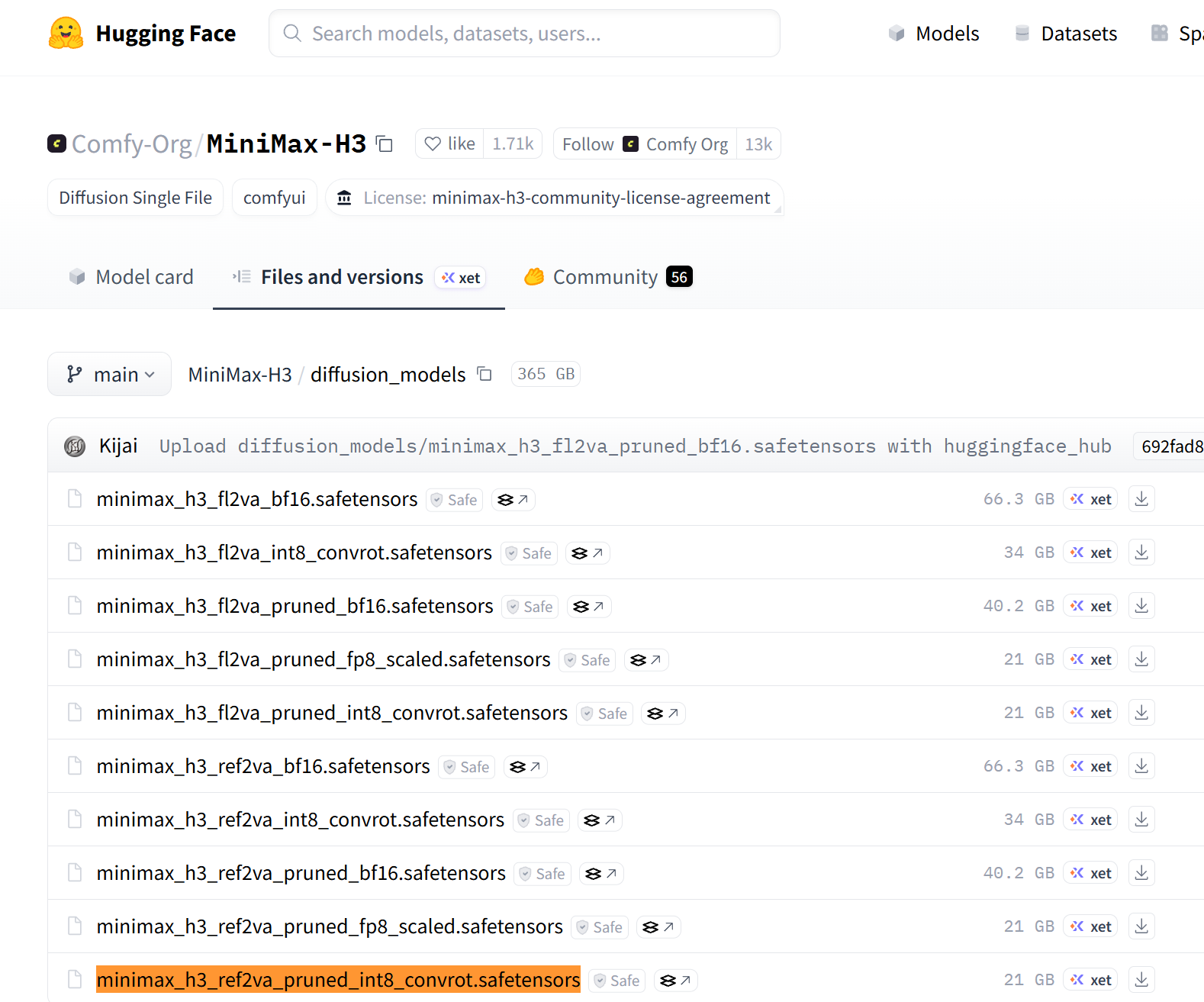The width and height of the screenshot is (1204, 1002).
Task: Click the Diffusion Single File tag
Action: point(136,198)
